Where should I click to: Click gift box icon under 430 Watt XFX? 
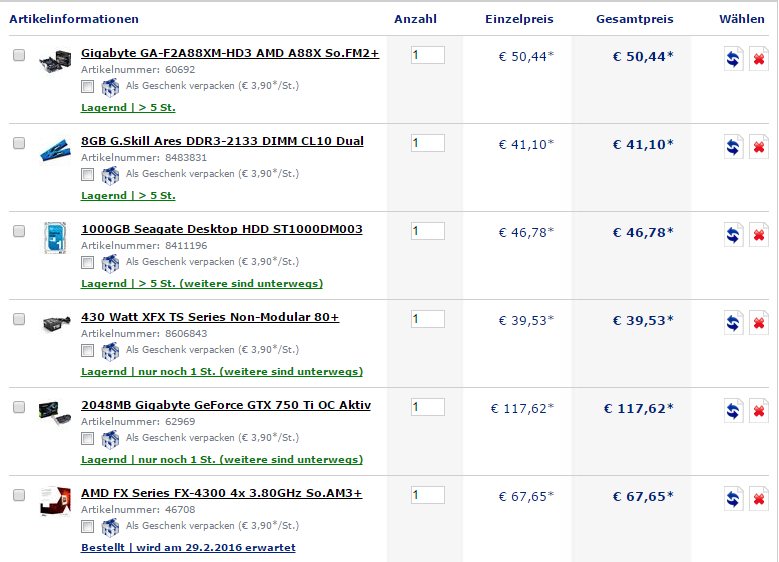110,351
